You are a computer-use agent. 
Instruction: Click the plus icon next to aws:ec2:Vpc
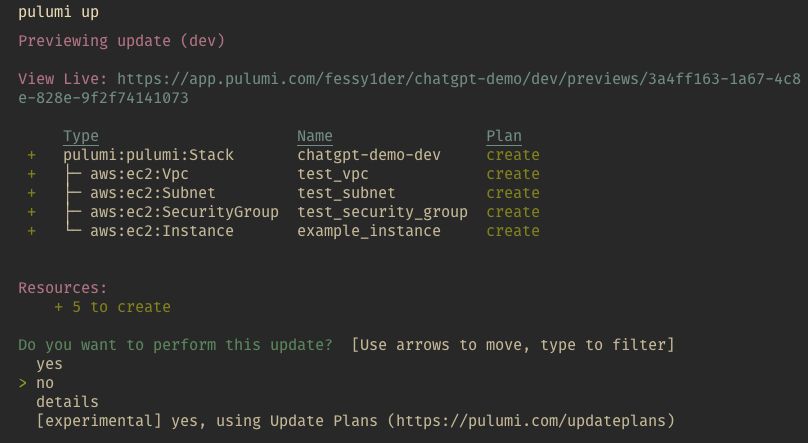pos(31,174)
